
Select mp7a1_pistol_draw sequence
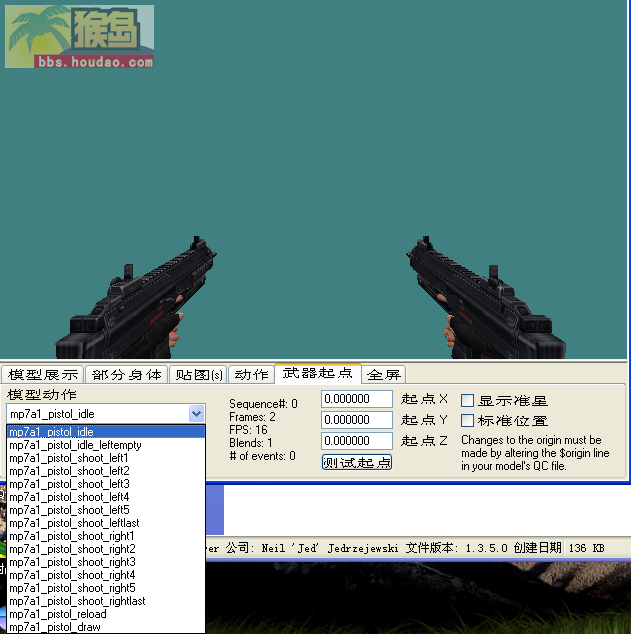106,627
